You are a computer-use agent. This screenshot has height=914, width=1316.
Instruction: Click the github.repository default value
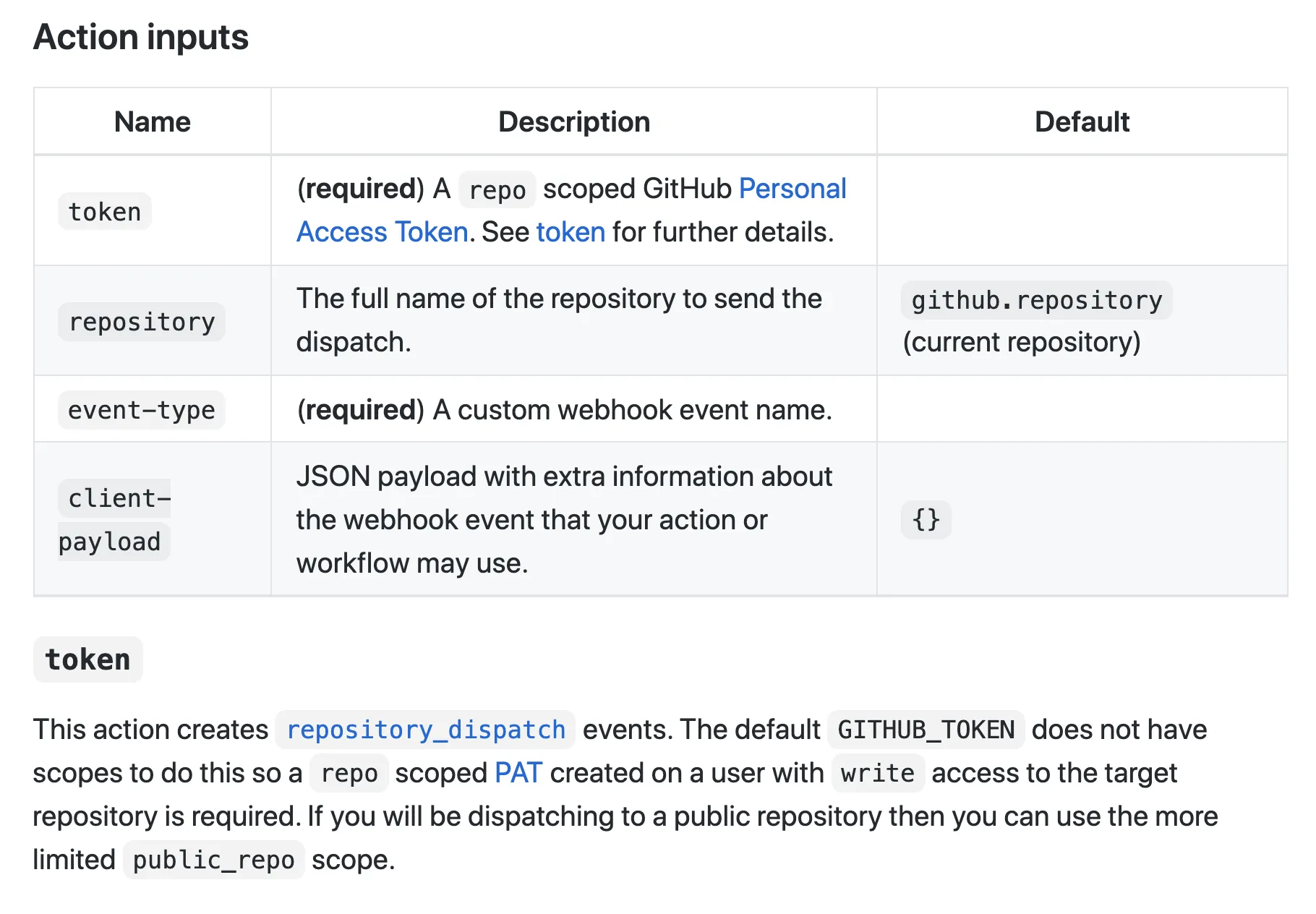click(1037, 300)
